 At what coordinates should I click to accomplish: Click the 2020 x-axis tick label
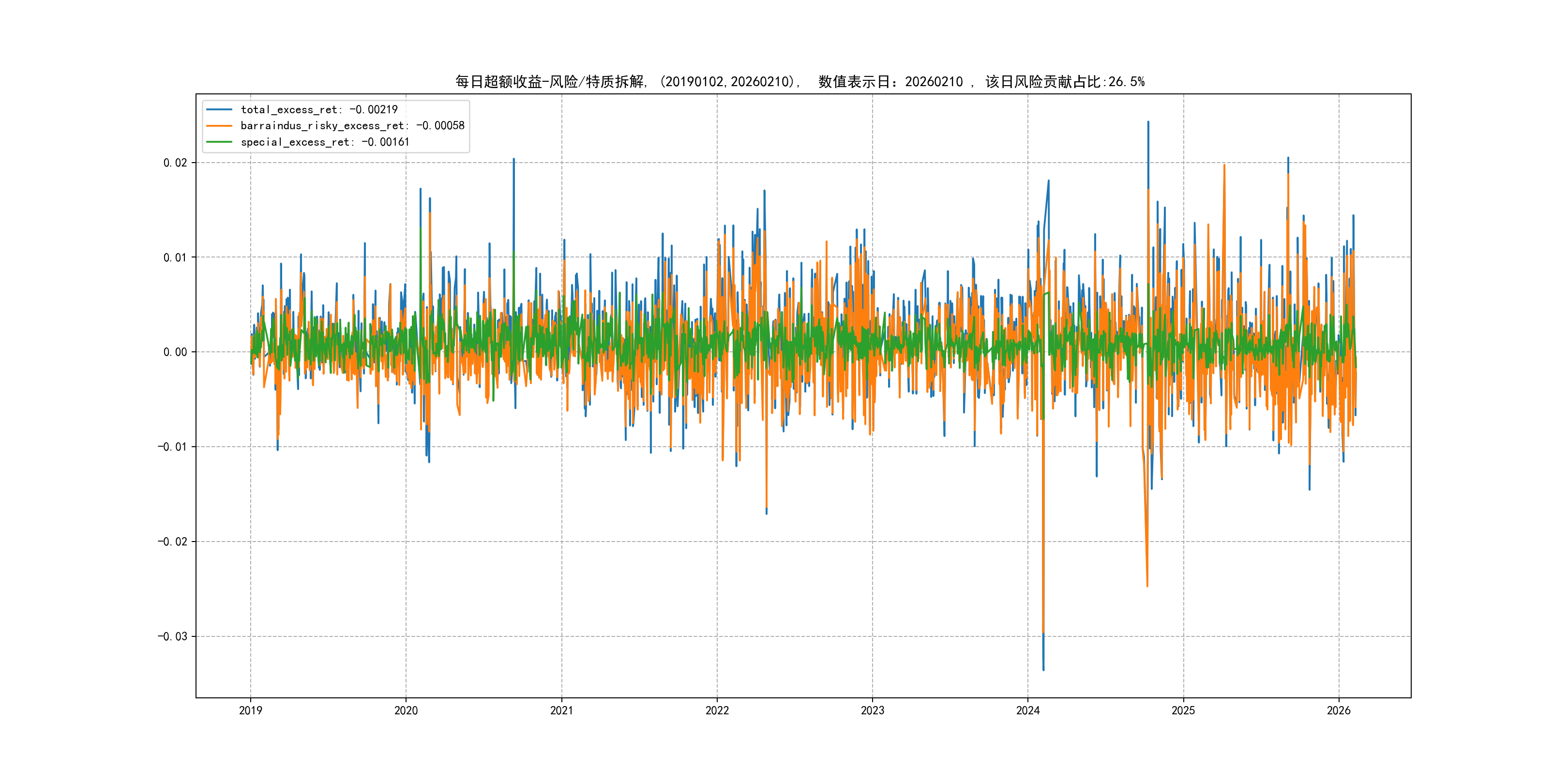click(x=406, y=710)
